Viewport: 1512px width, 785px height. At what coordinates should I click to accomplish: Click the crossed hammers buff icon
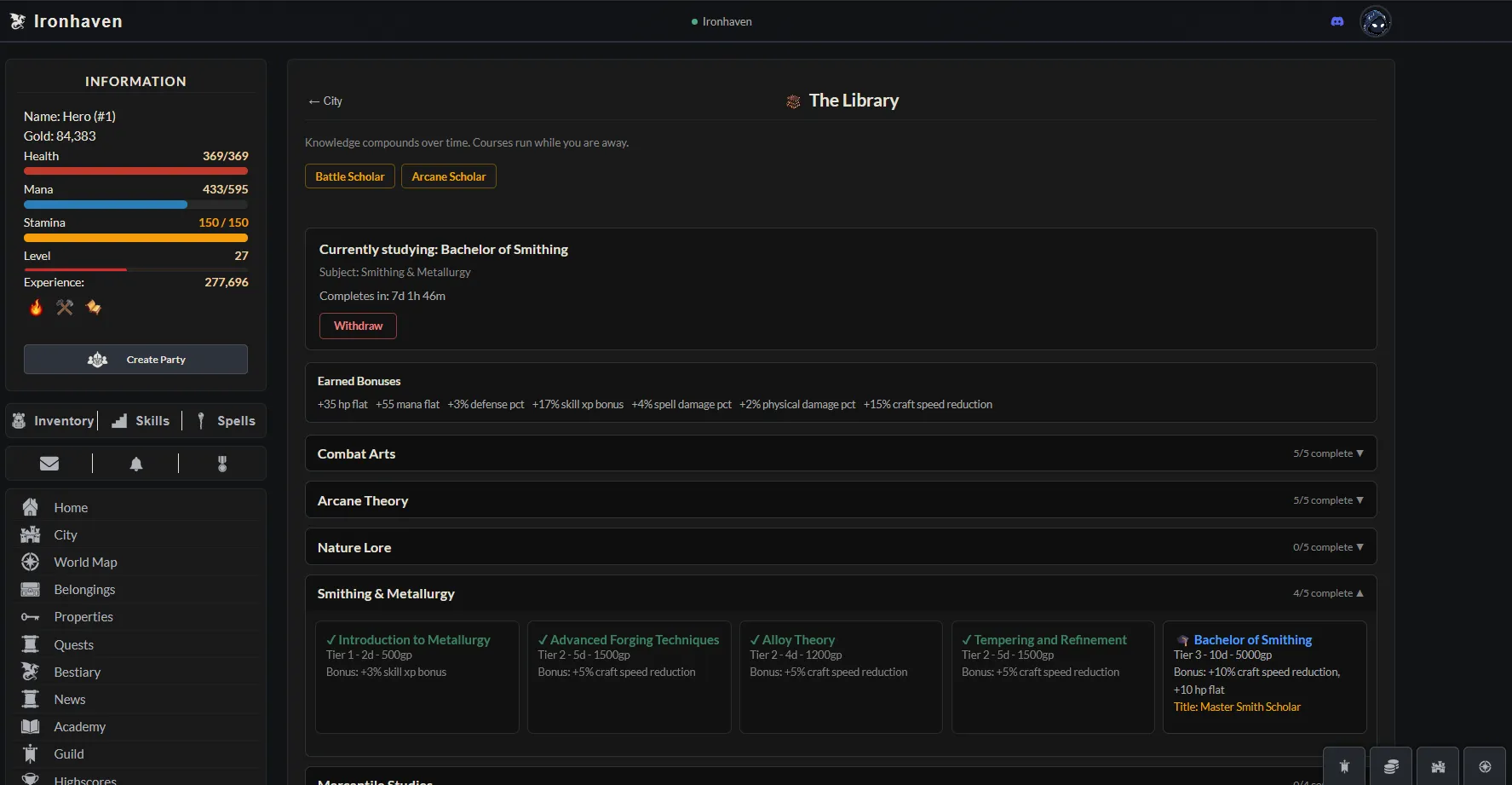[x=65, y=307]
